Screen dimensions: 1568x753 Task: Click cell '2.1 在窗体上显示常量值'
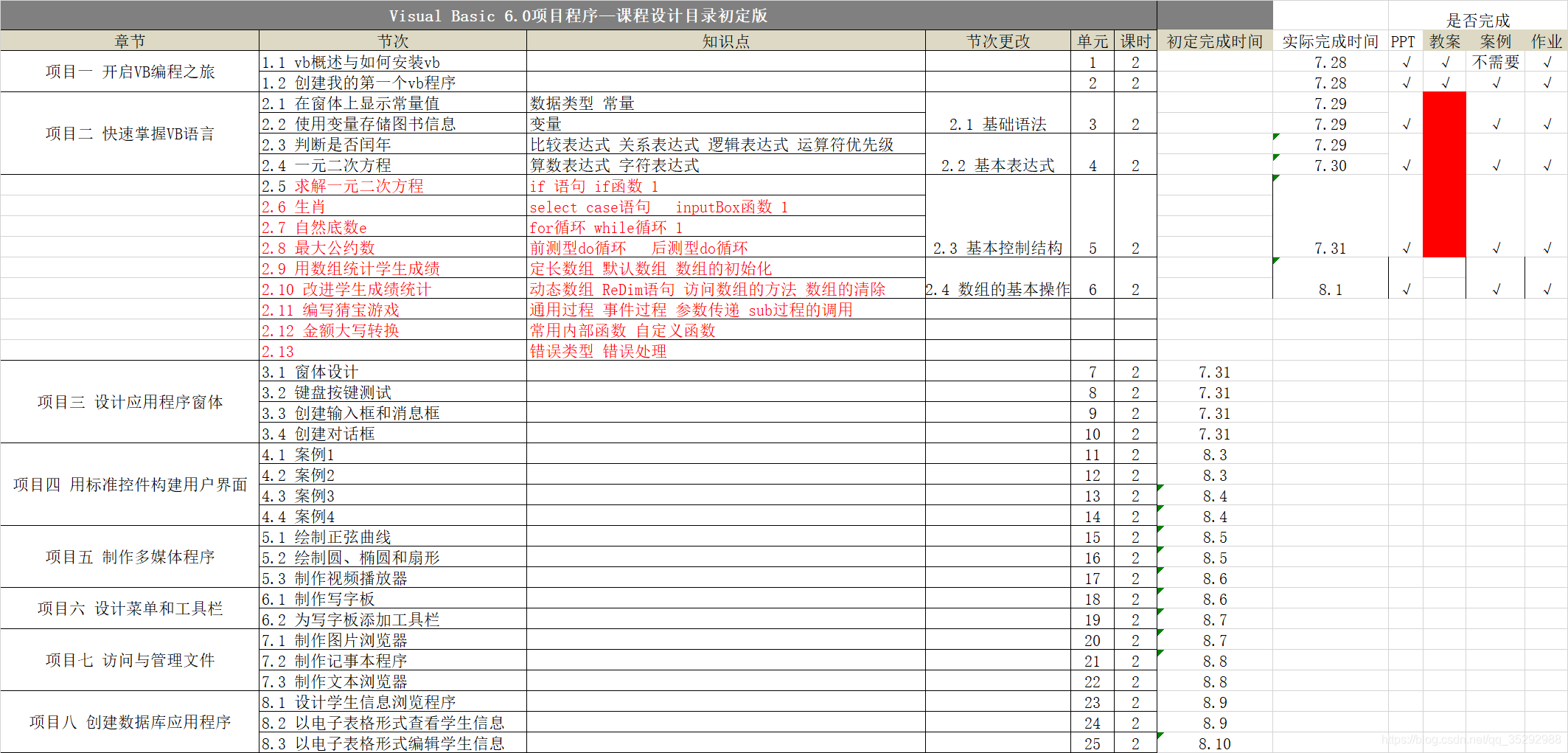point(393,103)
